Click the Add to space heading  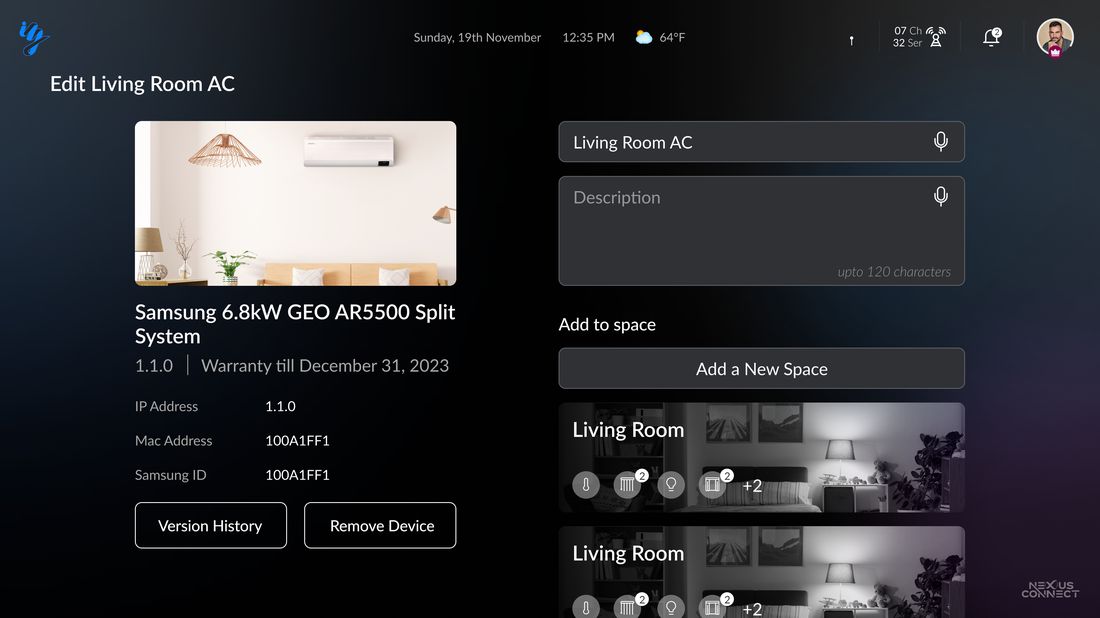tap(607, 324)
